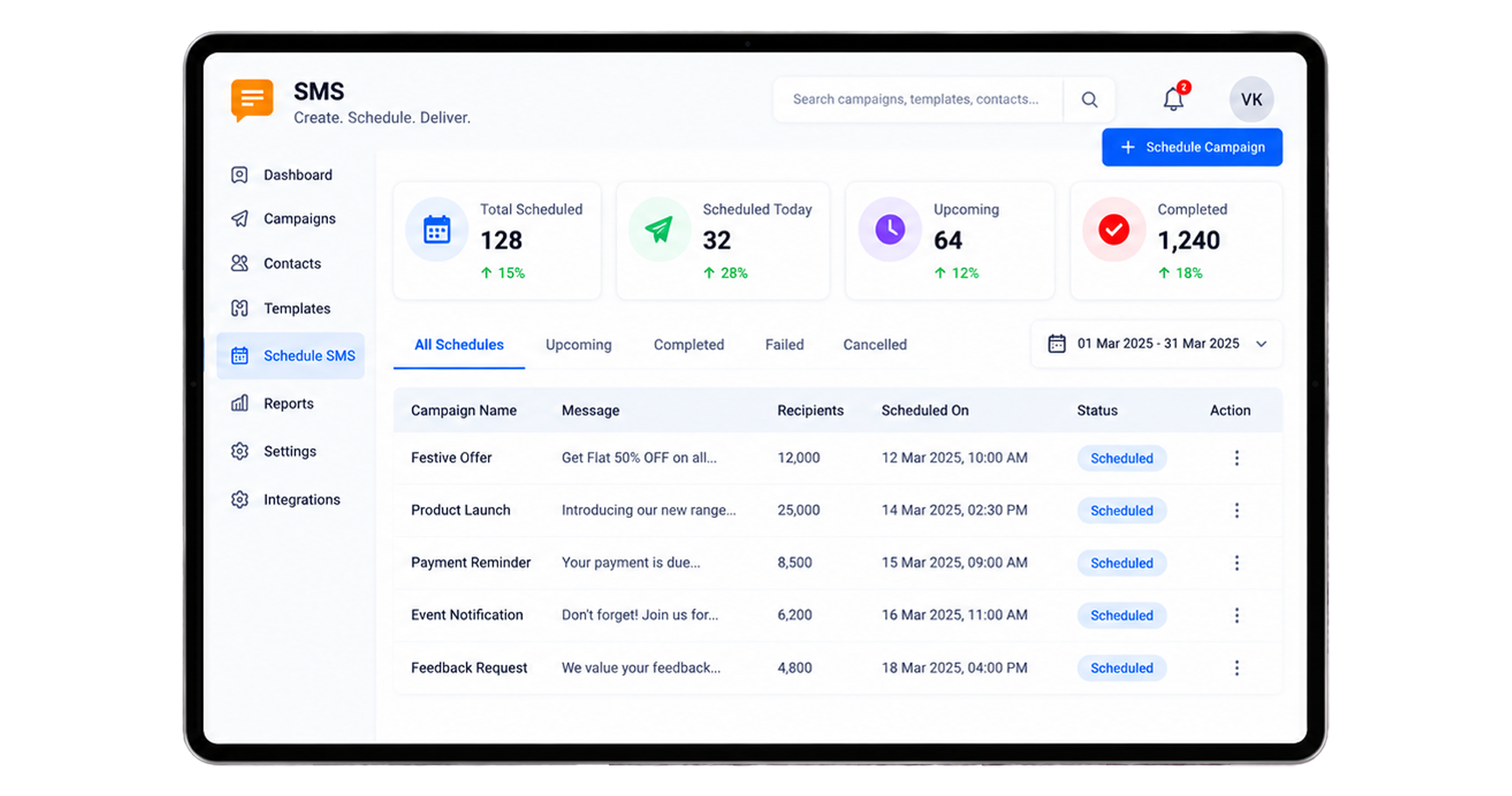Click the Scheduled On column header
1512x796 pixels.
pyautogui.click(x=925, y=410)
